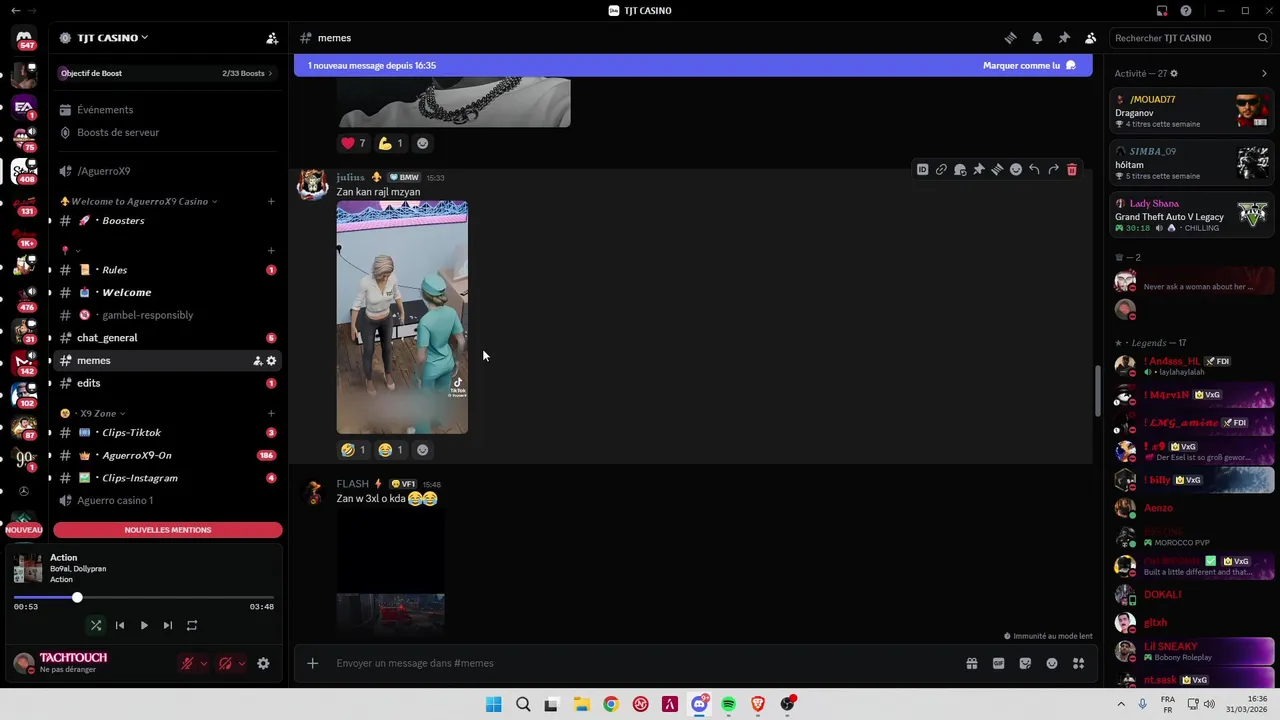Open the sticker picker
Viewport: 1280px width, 720px height.
1025,663
